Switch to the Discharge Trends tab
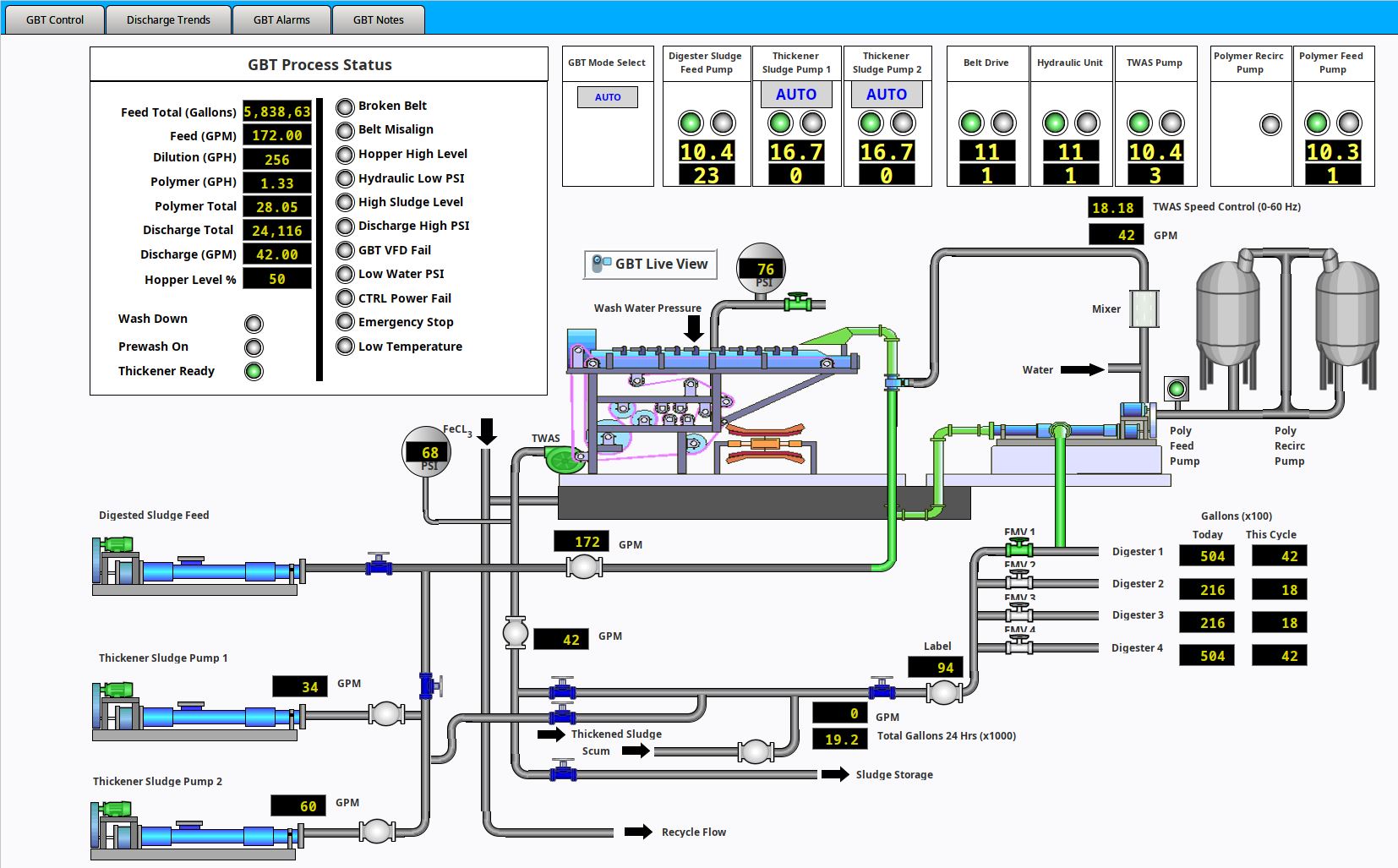This screenshot has height=868, width=1398. [x=167, y=19]
